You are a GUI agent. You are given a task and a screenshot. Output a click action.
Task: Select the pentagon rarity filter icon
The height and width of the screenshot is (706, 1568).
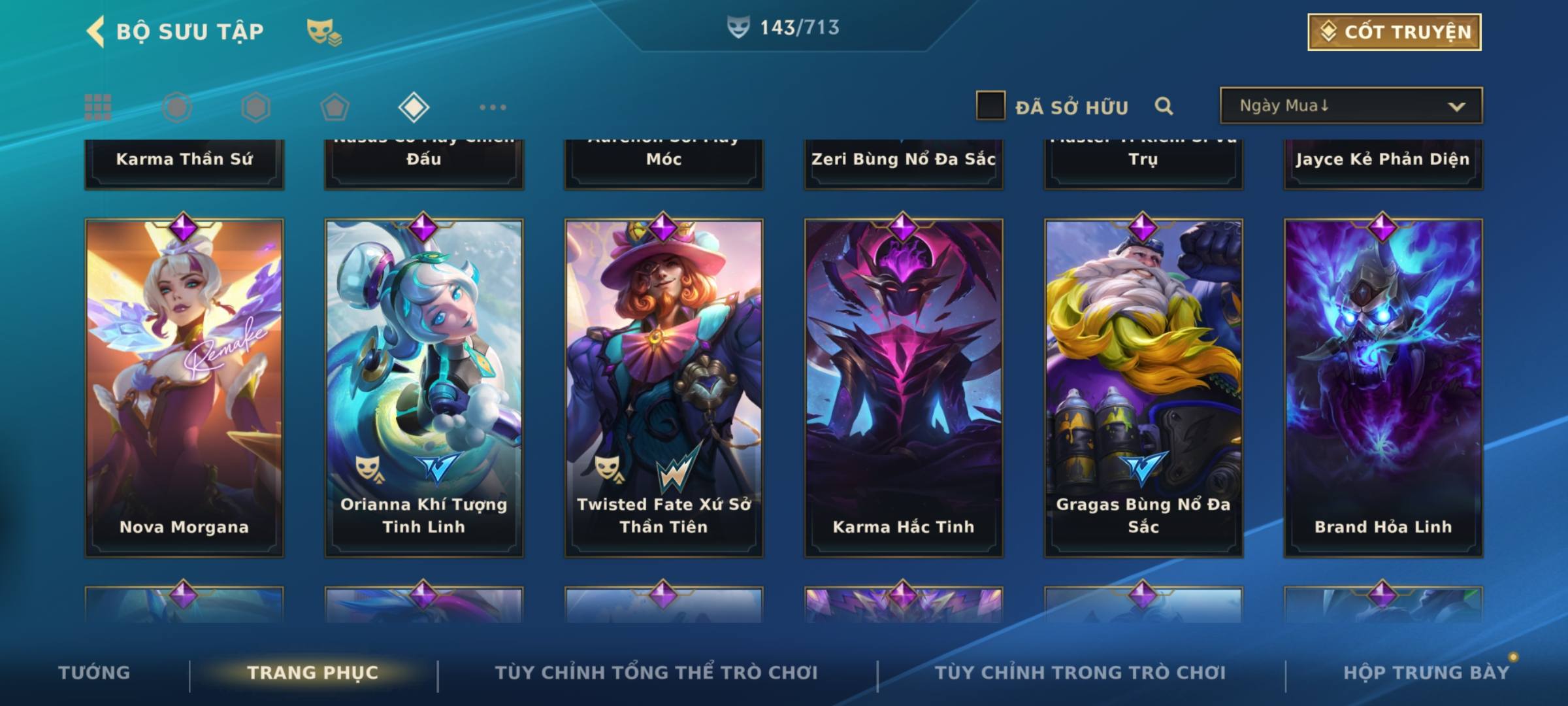click(x=335, y=107)
